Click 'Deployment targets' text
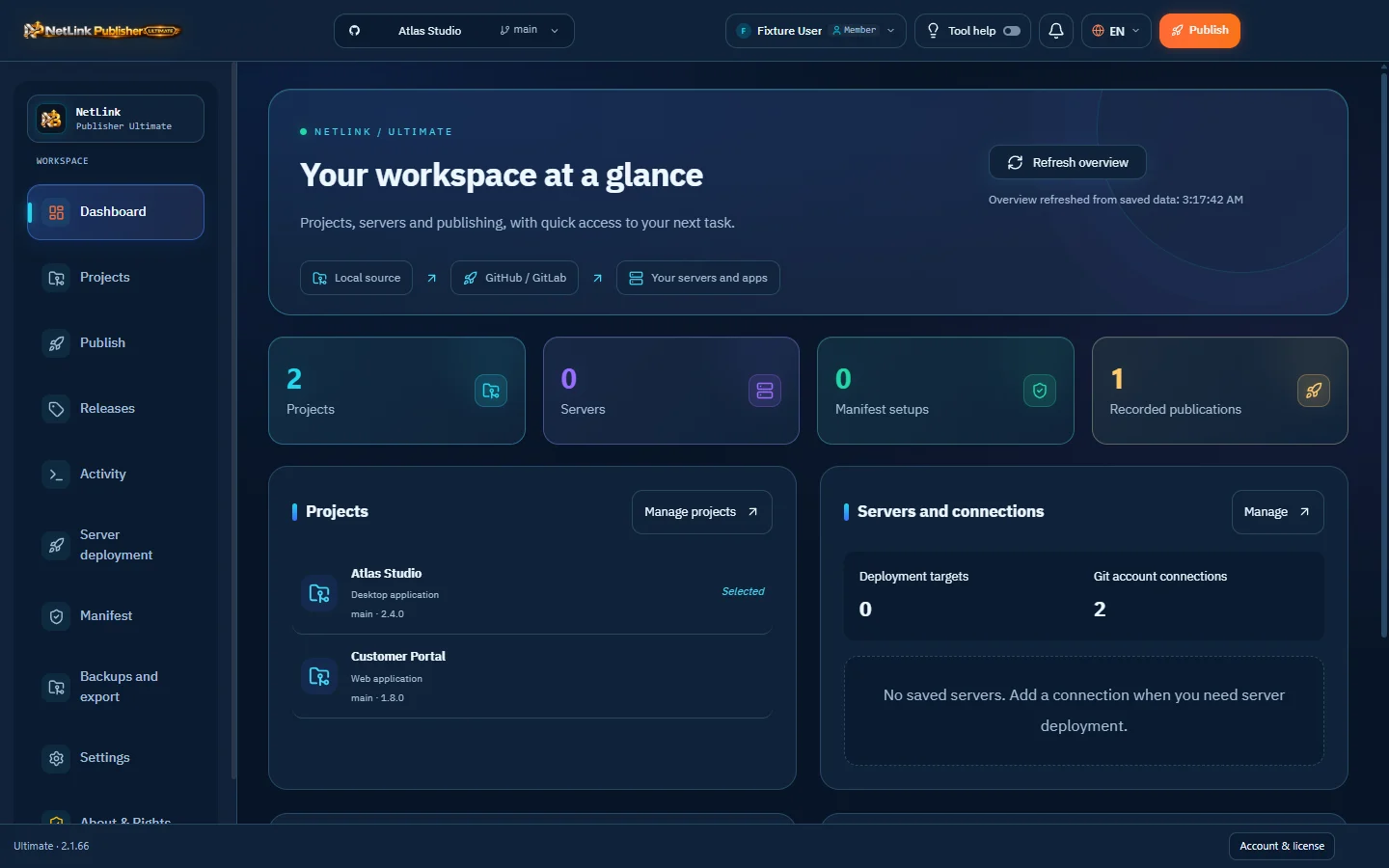Viewport: 1389px width, 868px height. 913,577
